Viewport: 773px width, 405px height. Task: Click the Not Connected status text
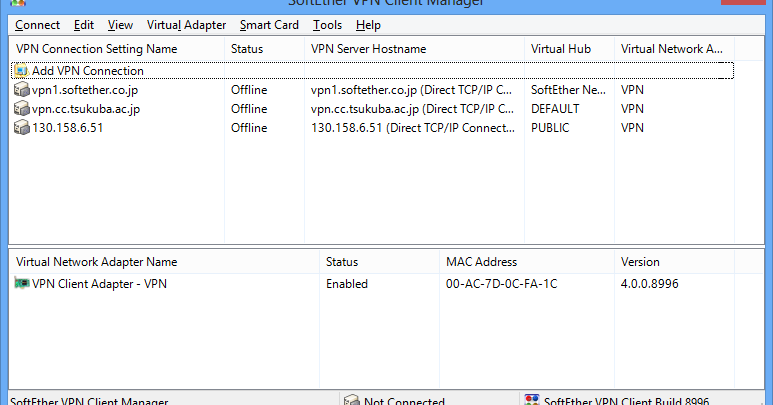tap(404, 401)
